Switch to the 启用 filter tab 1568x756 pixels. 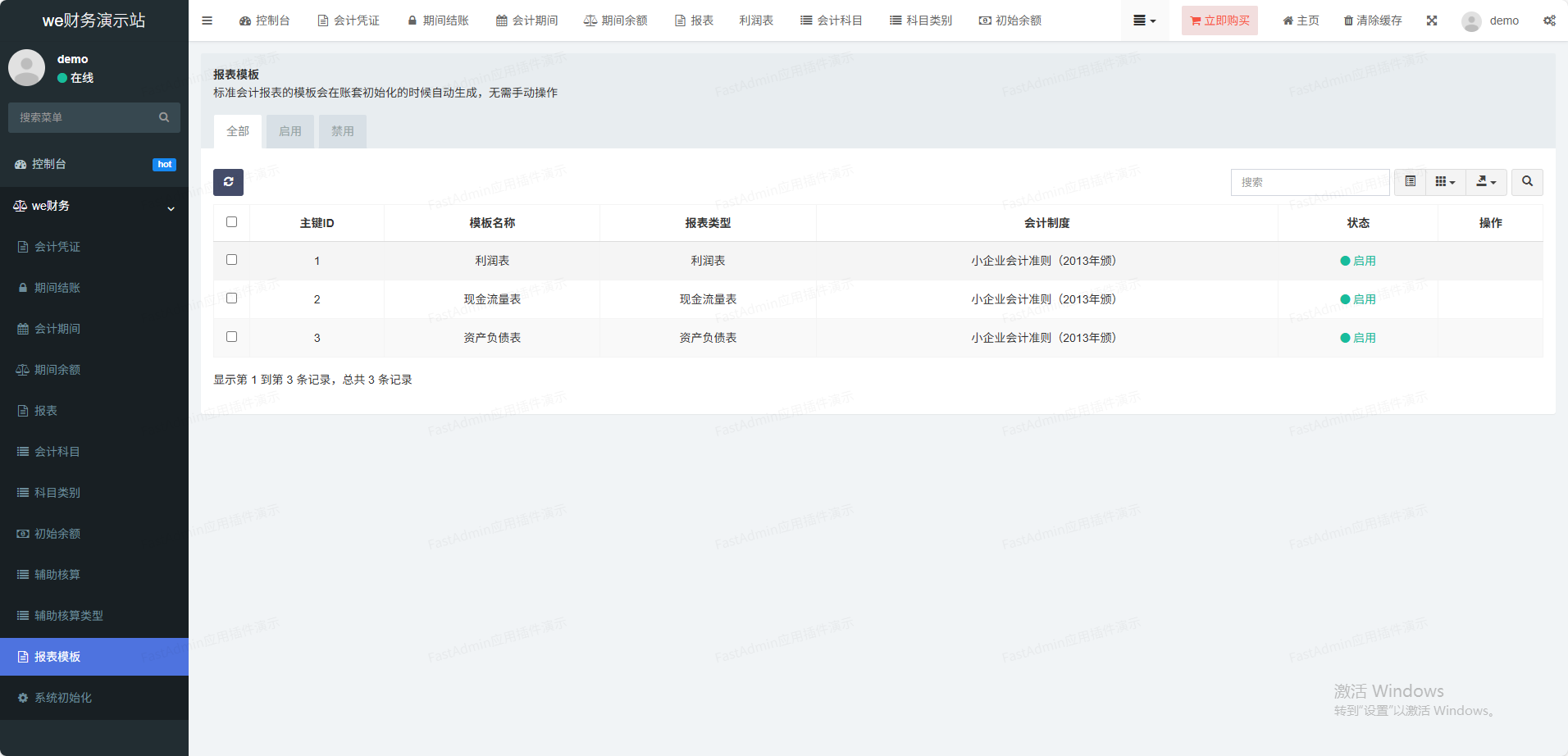[x=289, y=131]
